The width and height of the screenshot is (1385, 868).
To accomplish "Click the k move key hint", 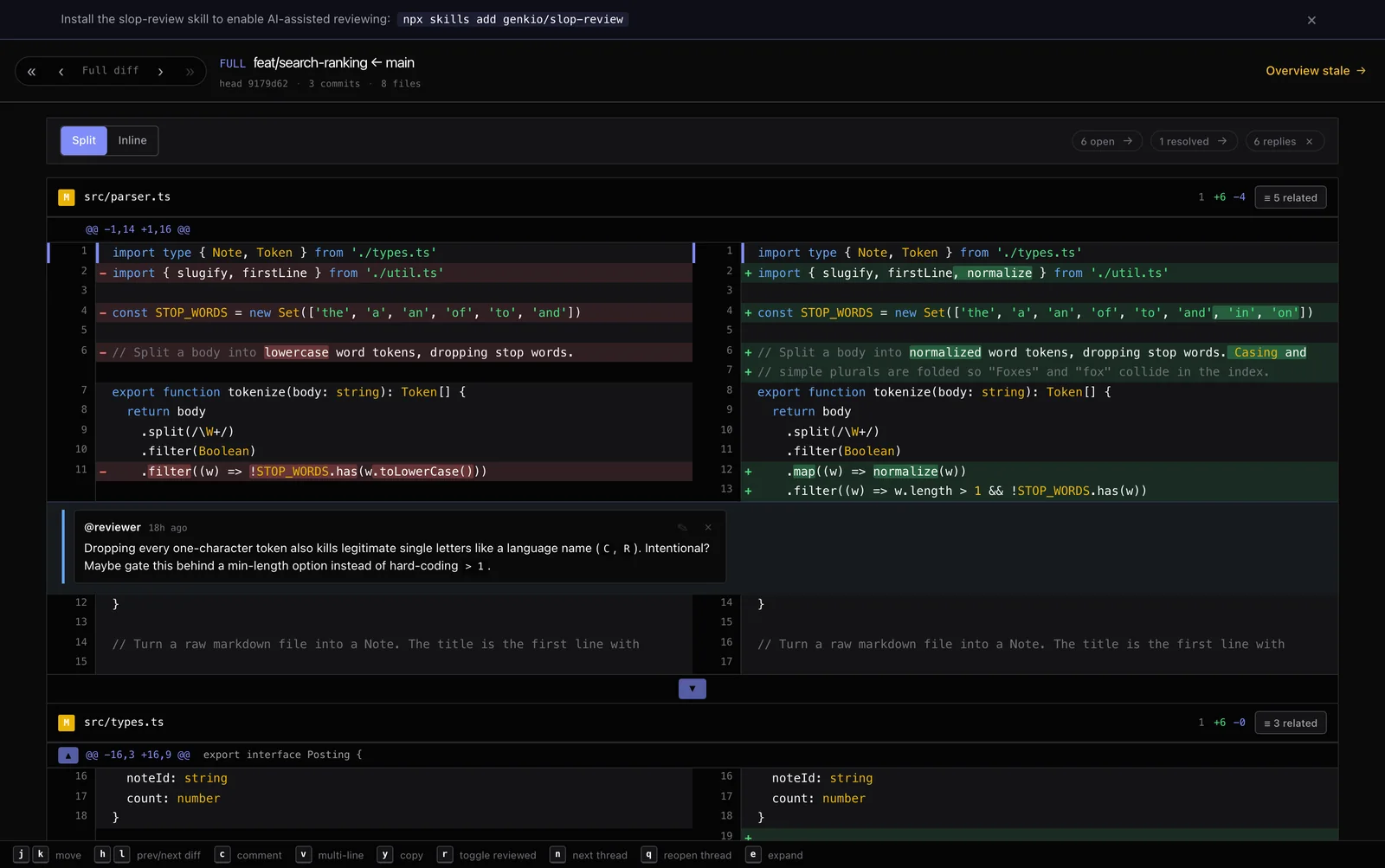I will pyautogui.click(x=40, y=854).
